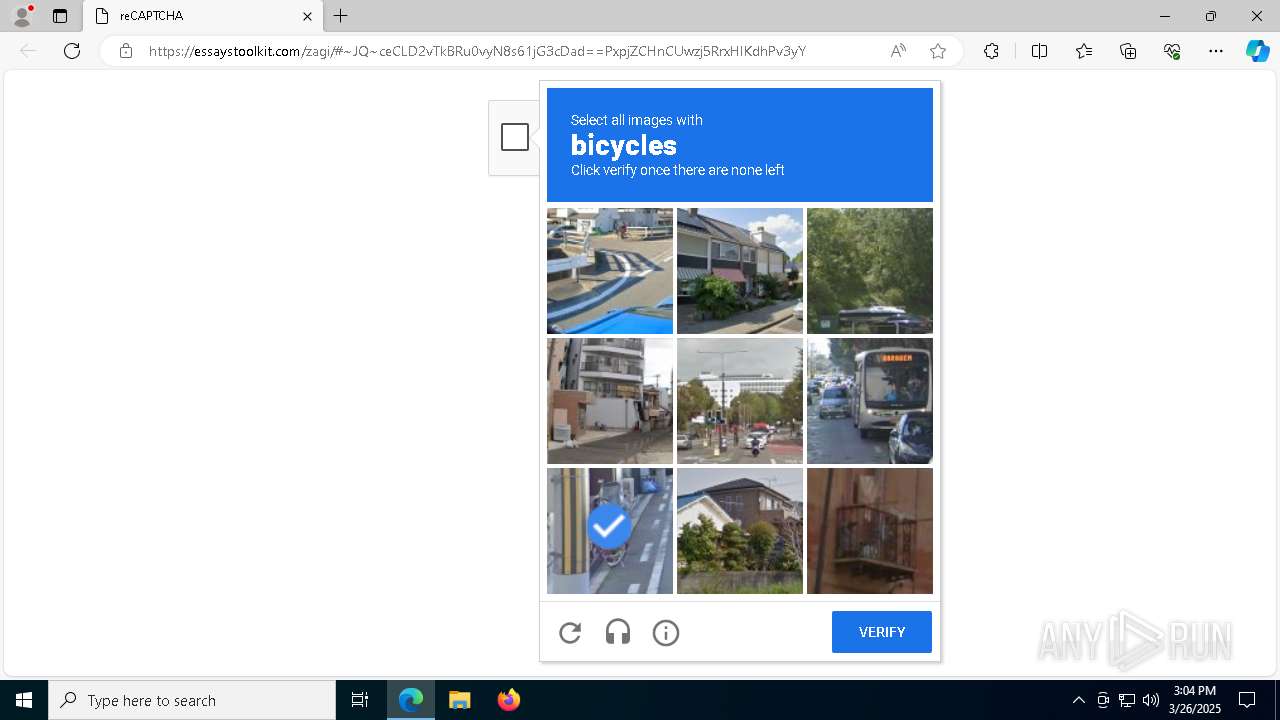Image resolution: width=1280 pixels, height=720 pixels.
Task: Select the crosswalk street image tile
Action: [610, 271]
